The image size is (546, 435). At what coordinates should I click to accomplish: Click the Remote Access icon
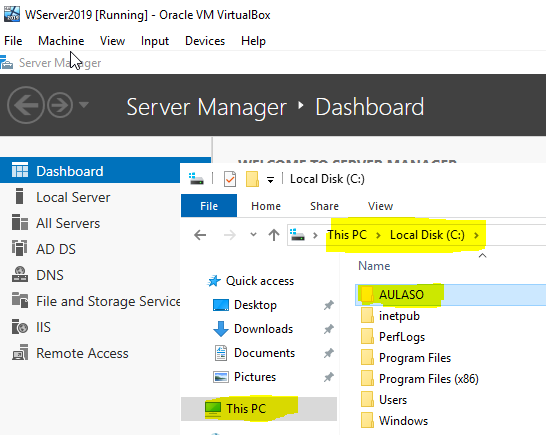(x=20, y=352)
